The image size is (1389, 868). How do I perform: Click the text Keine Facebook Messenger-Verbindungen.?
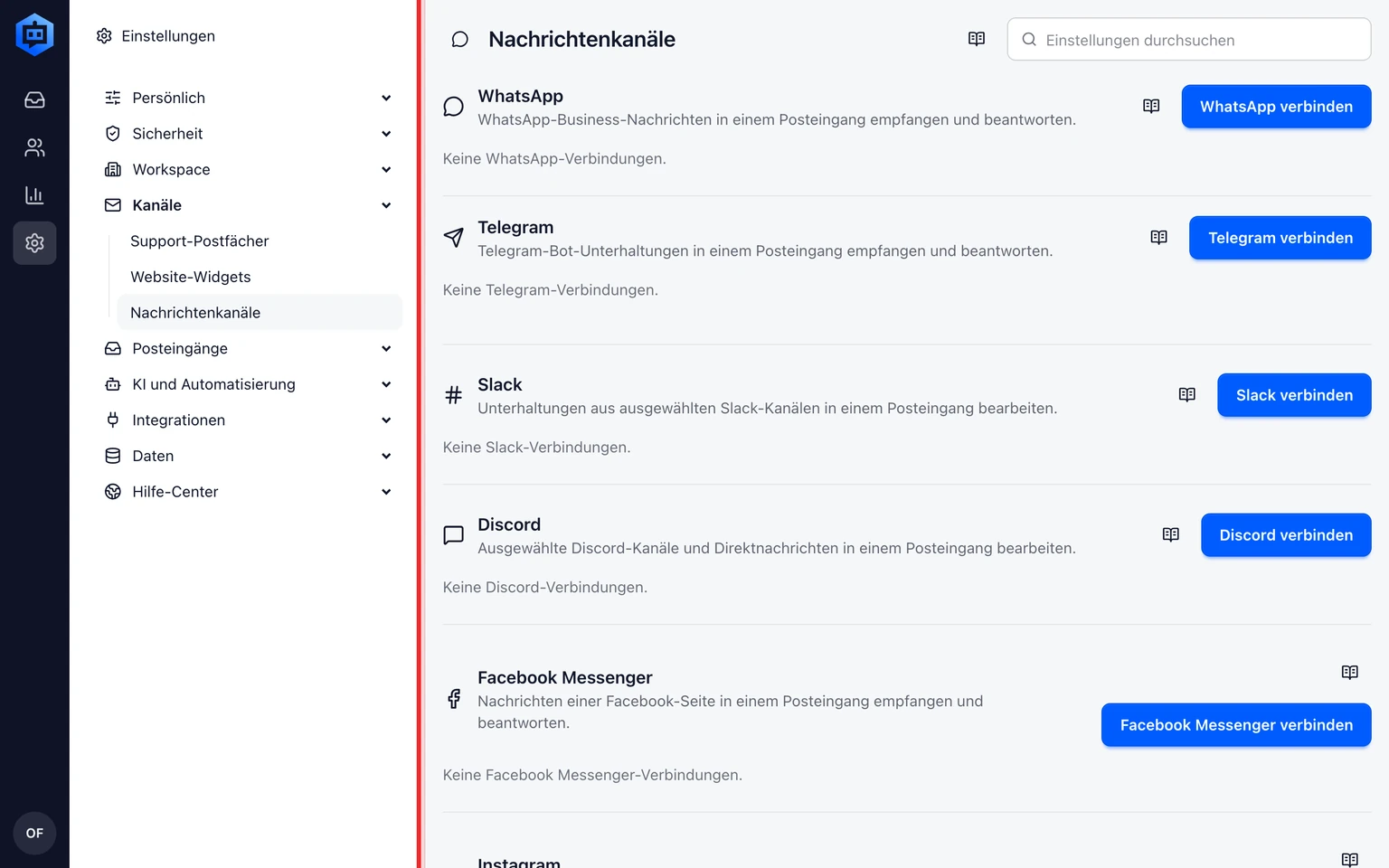(x=592, y=775)
